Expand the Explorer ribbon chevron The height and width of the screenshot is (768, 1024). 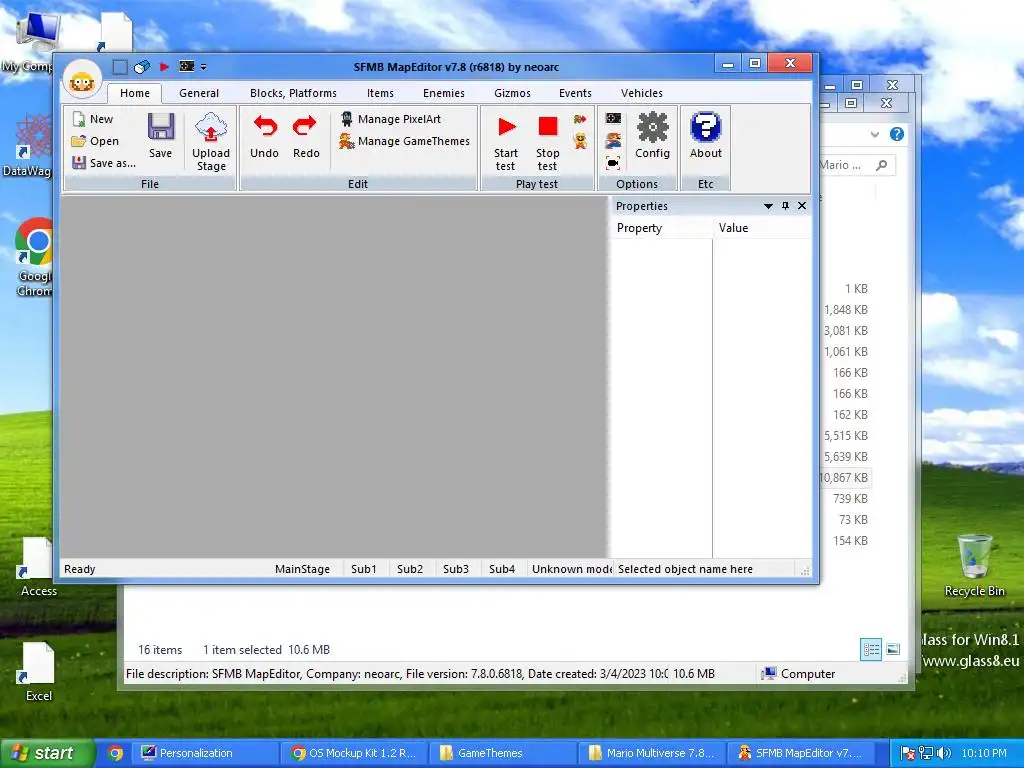tap(874, 135)
